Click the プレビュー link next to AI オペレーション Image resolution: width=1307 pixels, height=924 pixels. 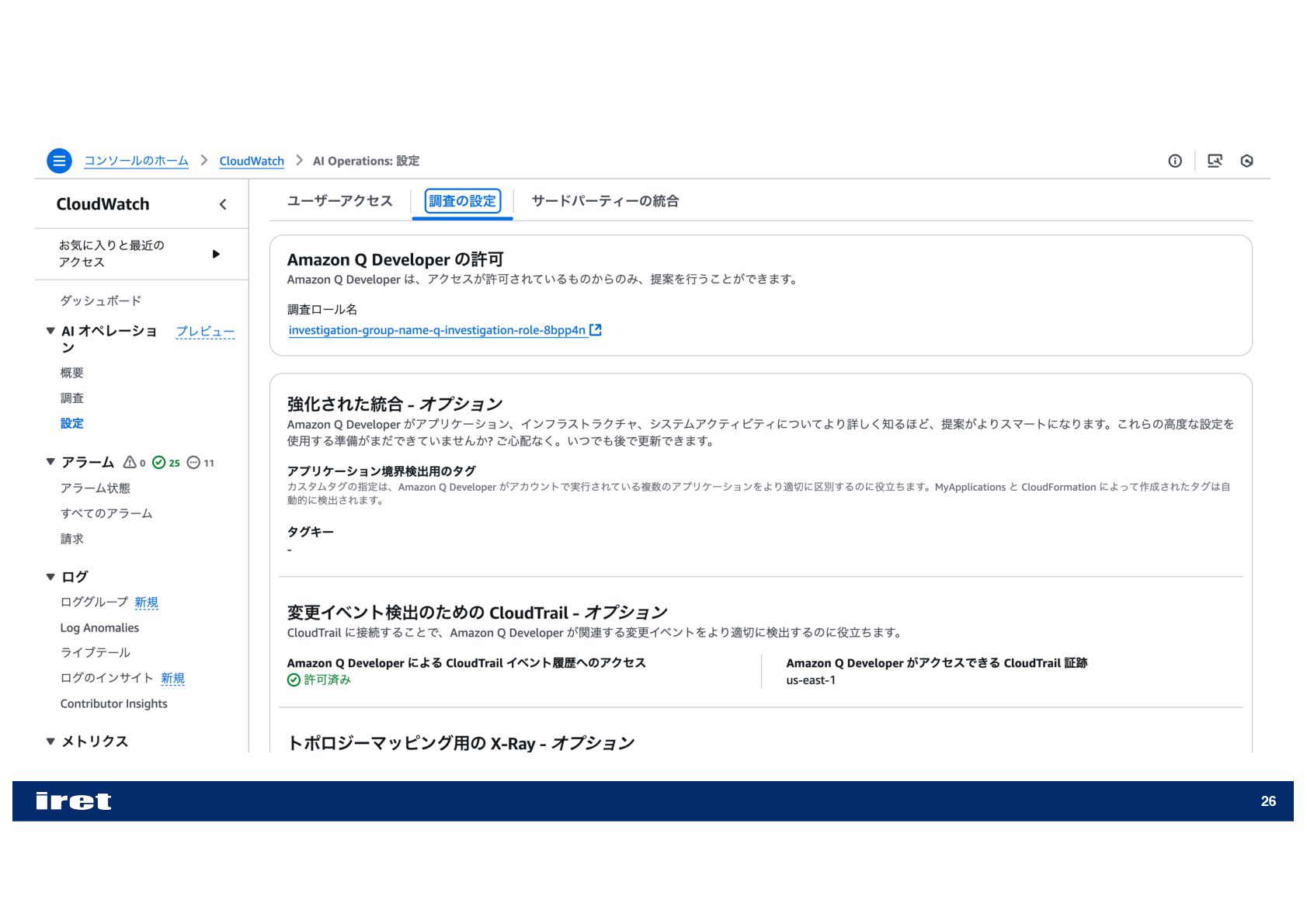(205, 332)
